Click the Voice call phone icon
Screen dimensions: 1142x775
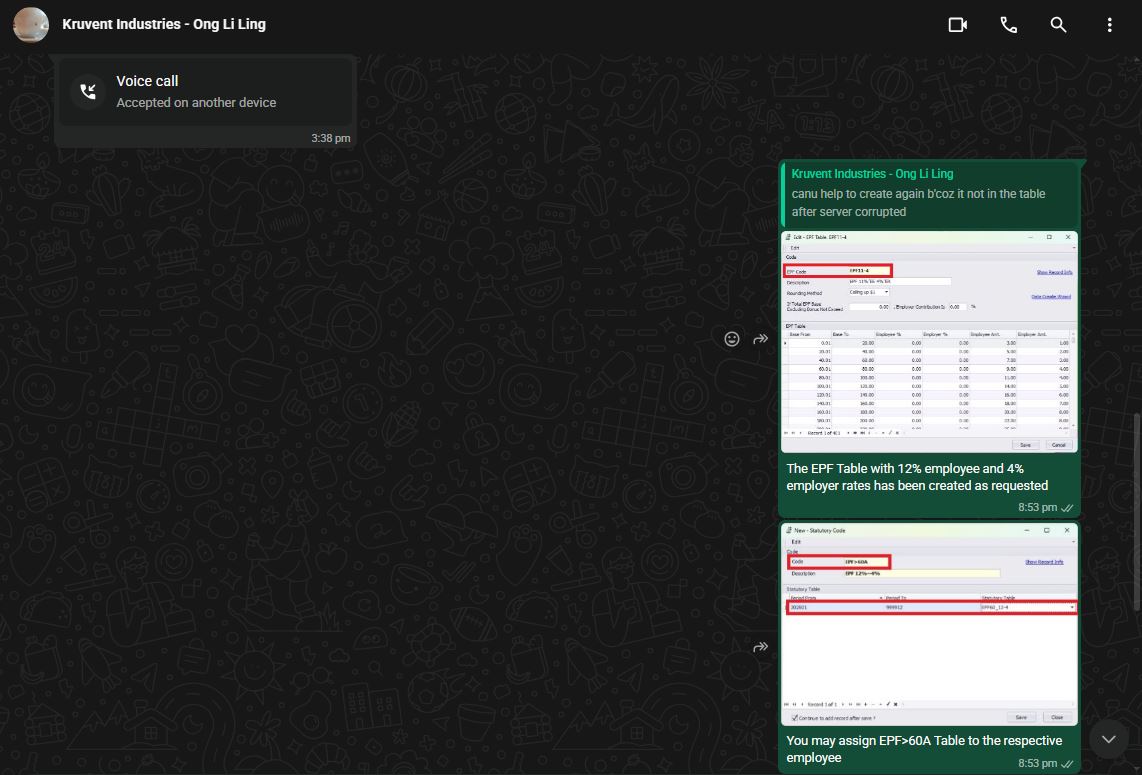point(88,91)
